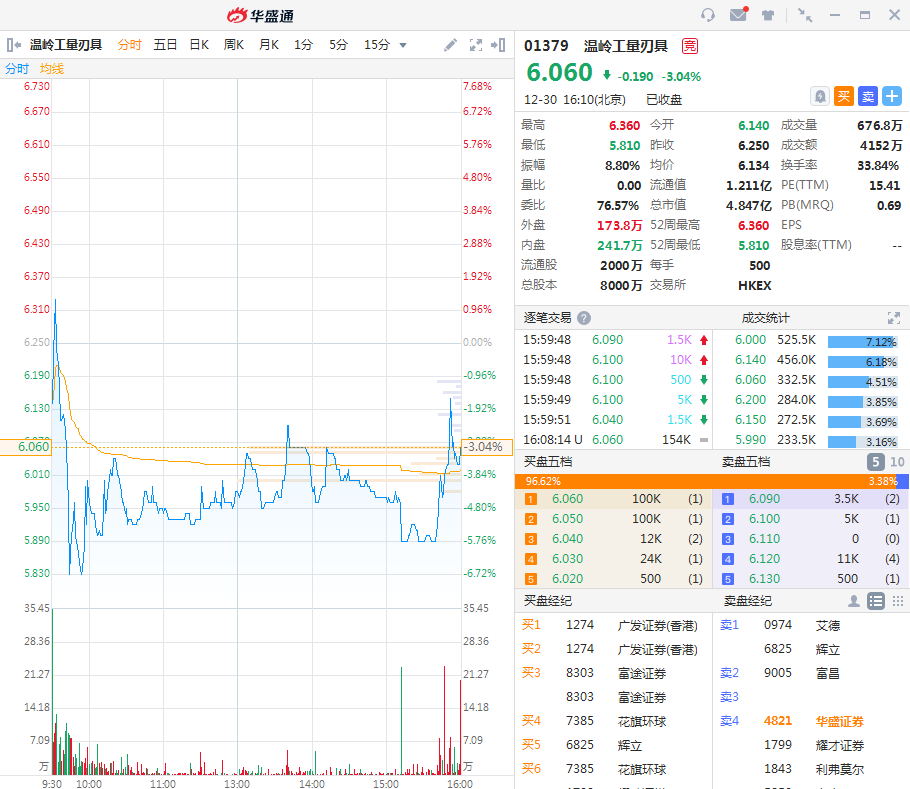The image size is (910, 789).
Task: Select the 逐笔交易 header
Action: point(547,318)
